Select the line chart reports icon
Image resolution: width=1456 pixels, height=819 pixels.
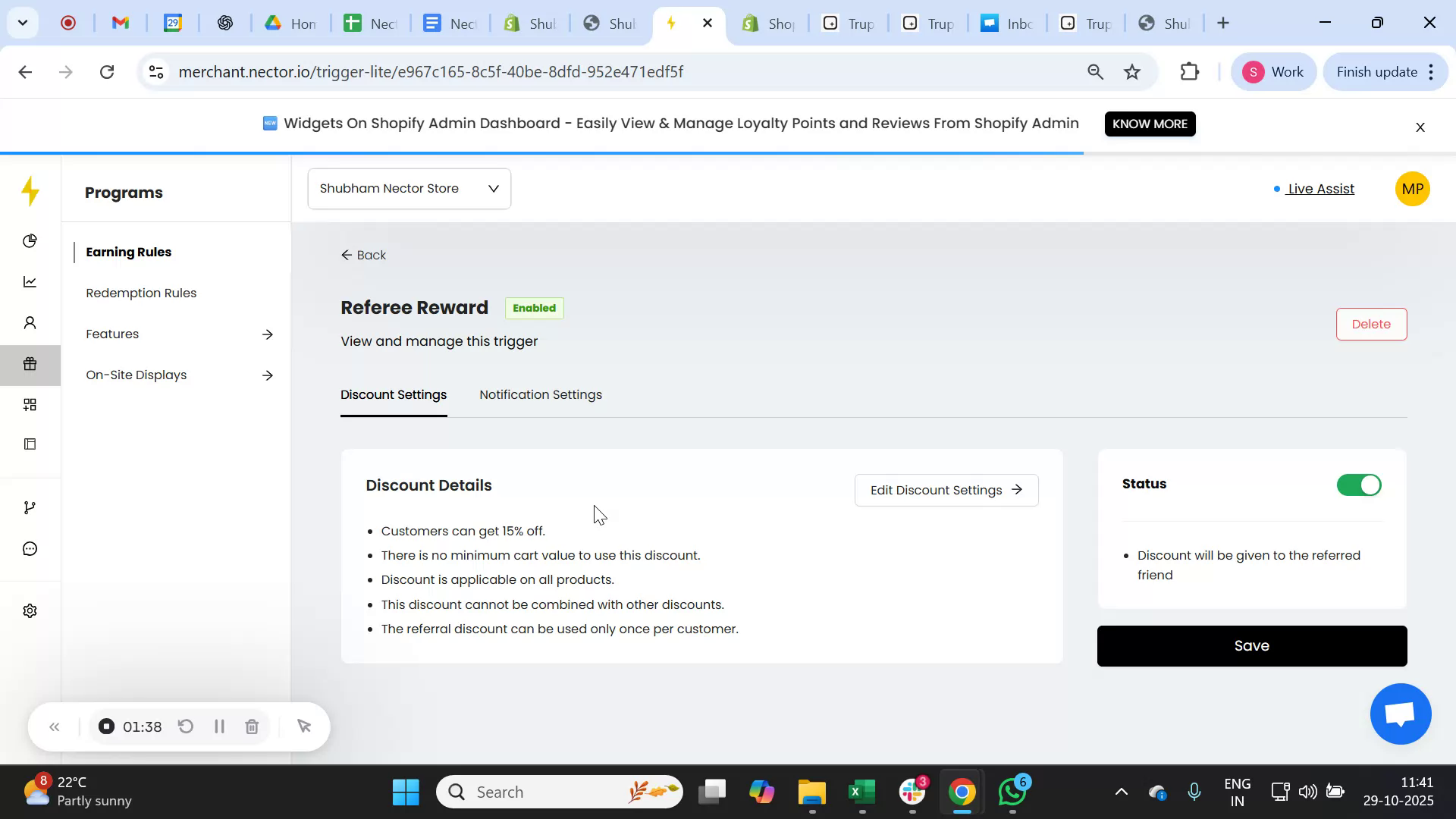30,281
